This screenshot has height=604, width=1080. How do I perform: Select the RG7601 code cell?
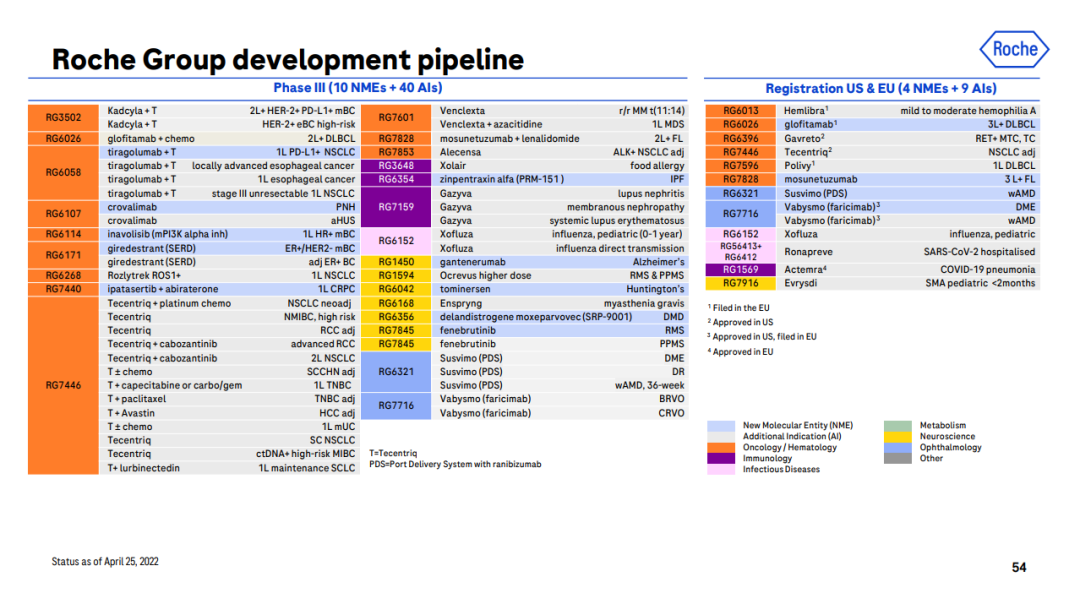[x=396, y=118]
